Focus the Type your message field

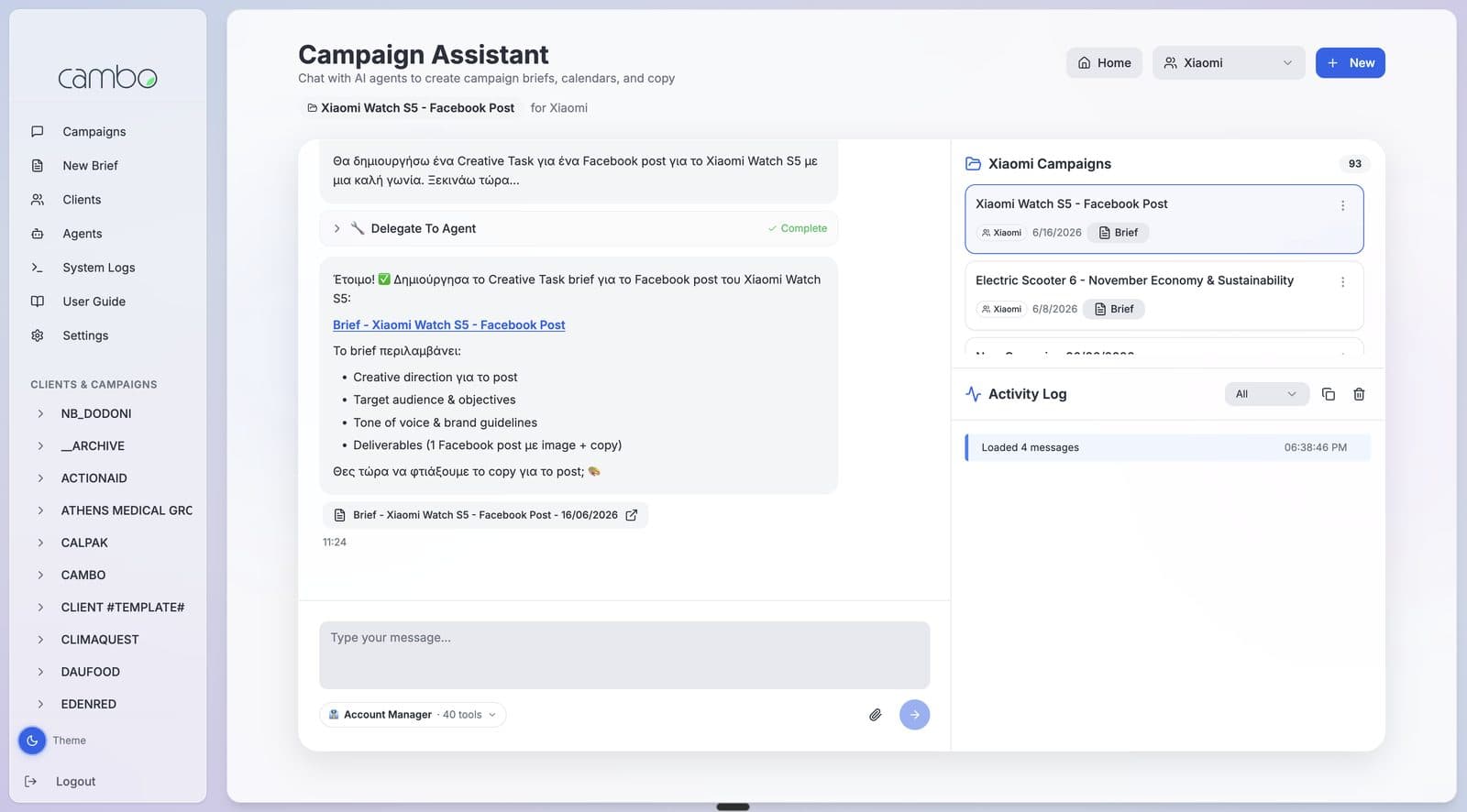[x=624, y=655]
